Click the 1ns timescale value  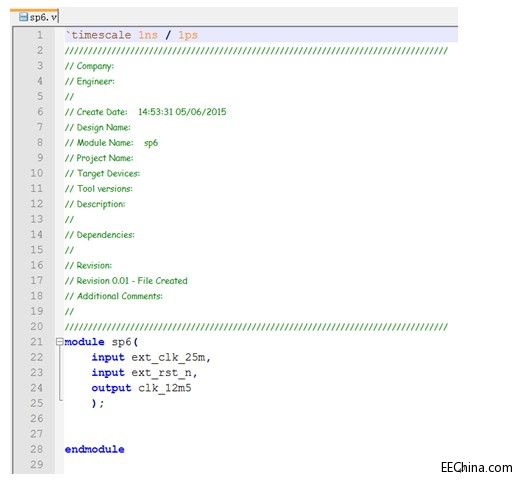point(148,35)
